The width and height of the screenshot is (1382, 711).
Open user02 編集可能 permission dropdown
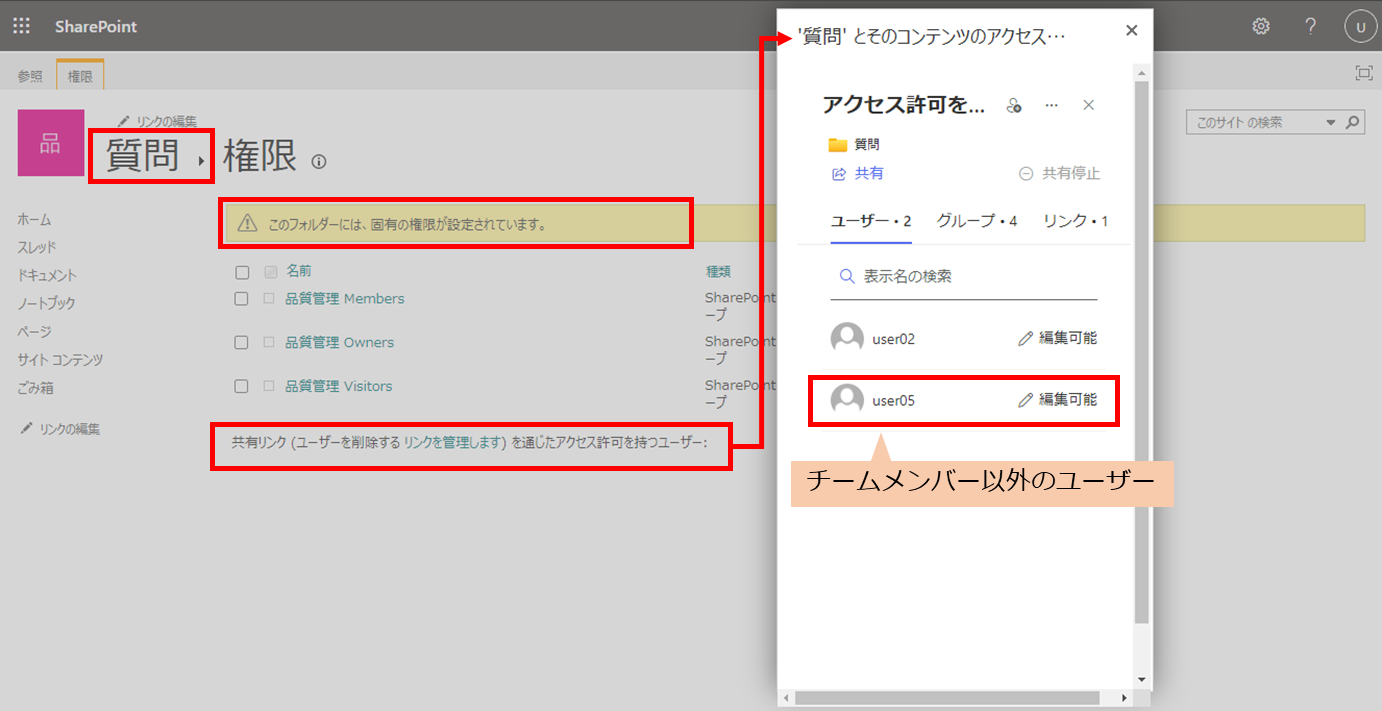pos(1057,339)
